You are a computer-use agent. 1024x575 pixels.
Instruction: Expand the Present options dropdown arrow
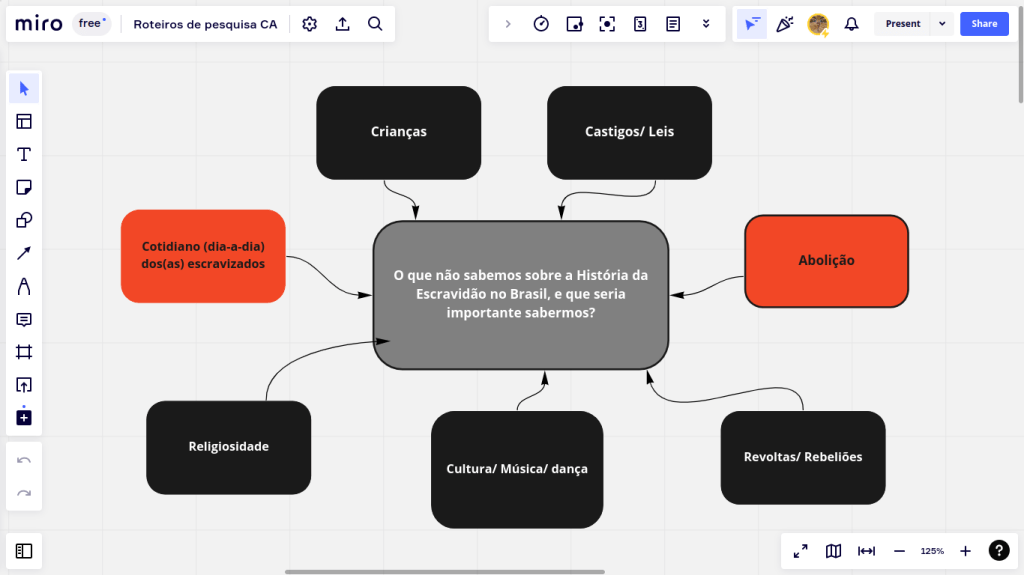point(942,24)
